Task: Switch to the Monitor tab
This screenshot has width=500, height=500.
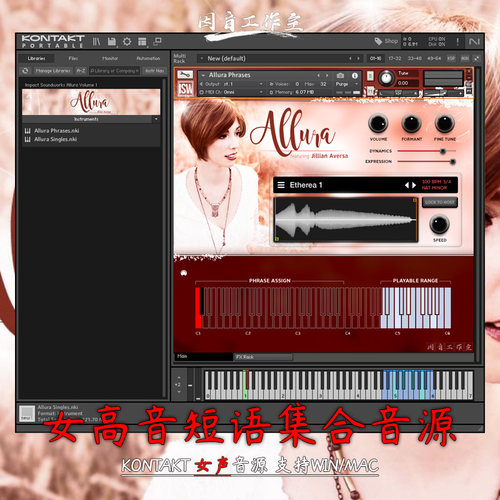Action: pyautogui.click(x=110, y=58)
